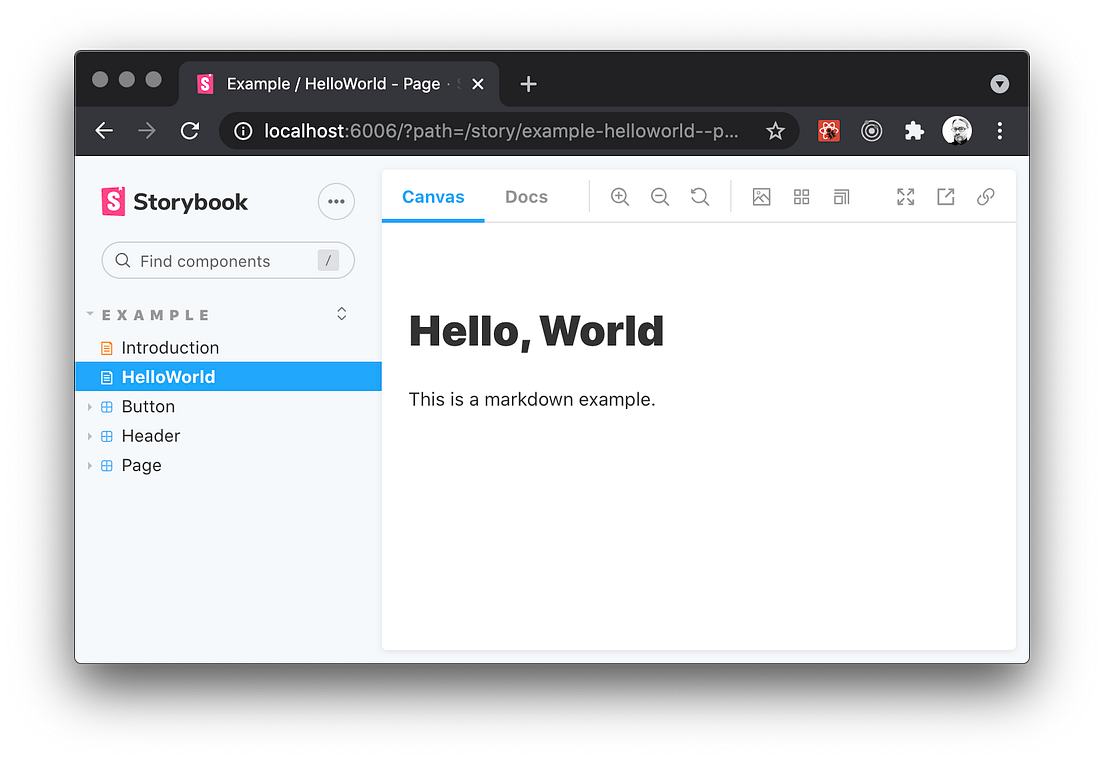Switch to the Docs tab
The image size is (1104, 762).
(x=526, y=196)
